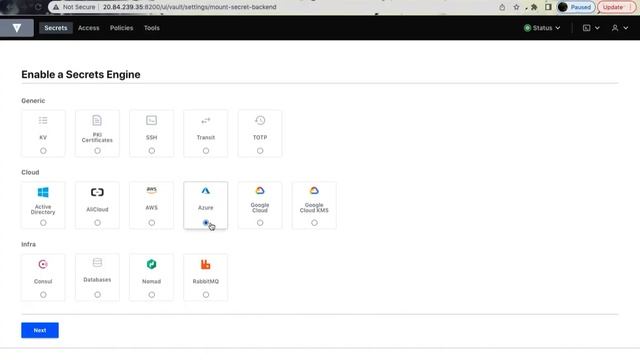Image resolution: width=640 pixels, height=360 pixels.
Task: Select the Google Cloud KMS radio button
Action: 314,223
